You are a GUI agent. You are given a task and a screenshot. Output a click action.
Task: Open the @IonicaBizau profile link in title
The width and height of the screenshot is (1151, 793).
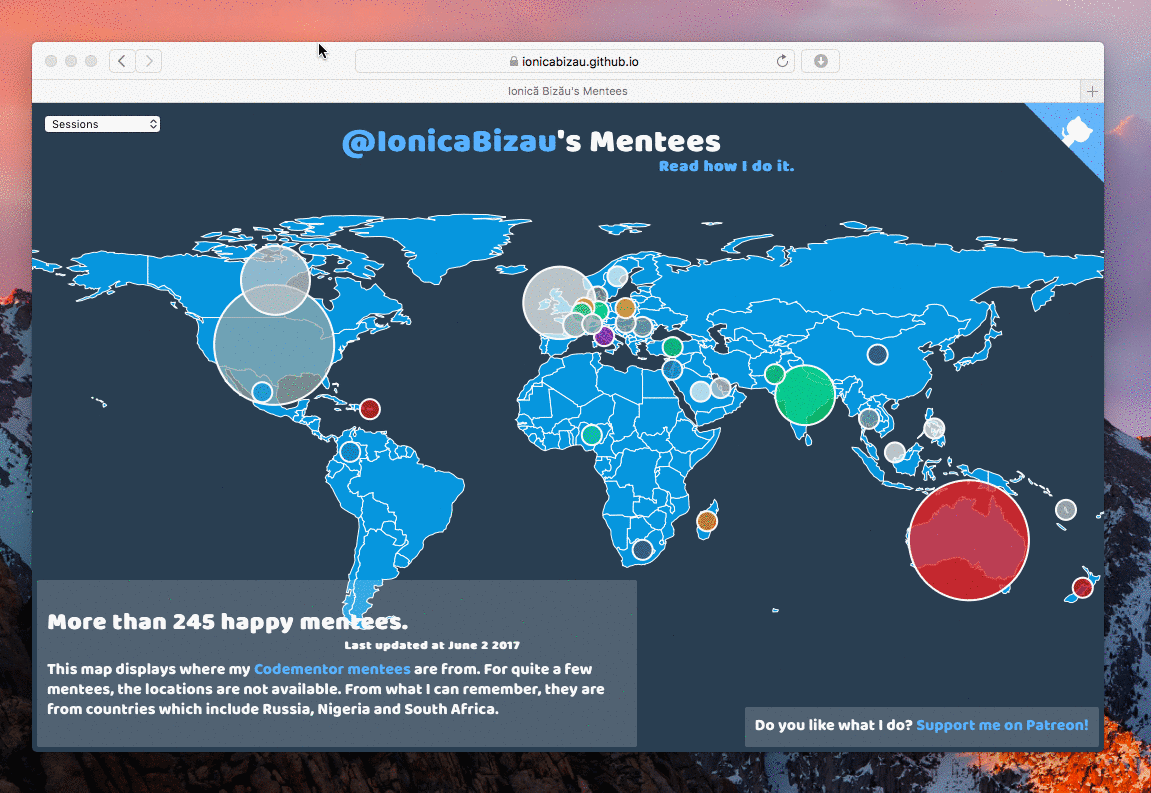point(449,142)
